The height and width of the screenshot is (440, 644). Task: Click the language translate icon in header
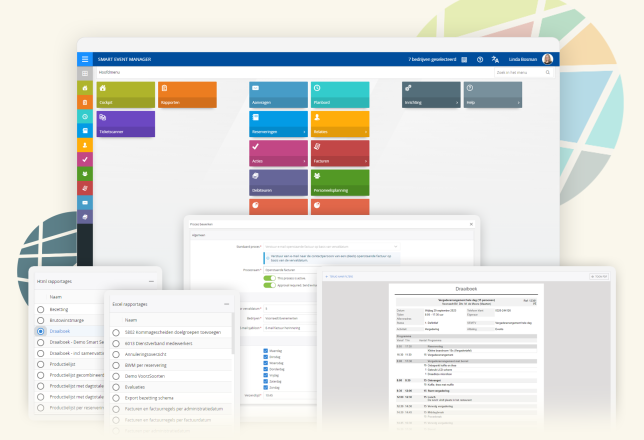click(x=495, y=60)
